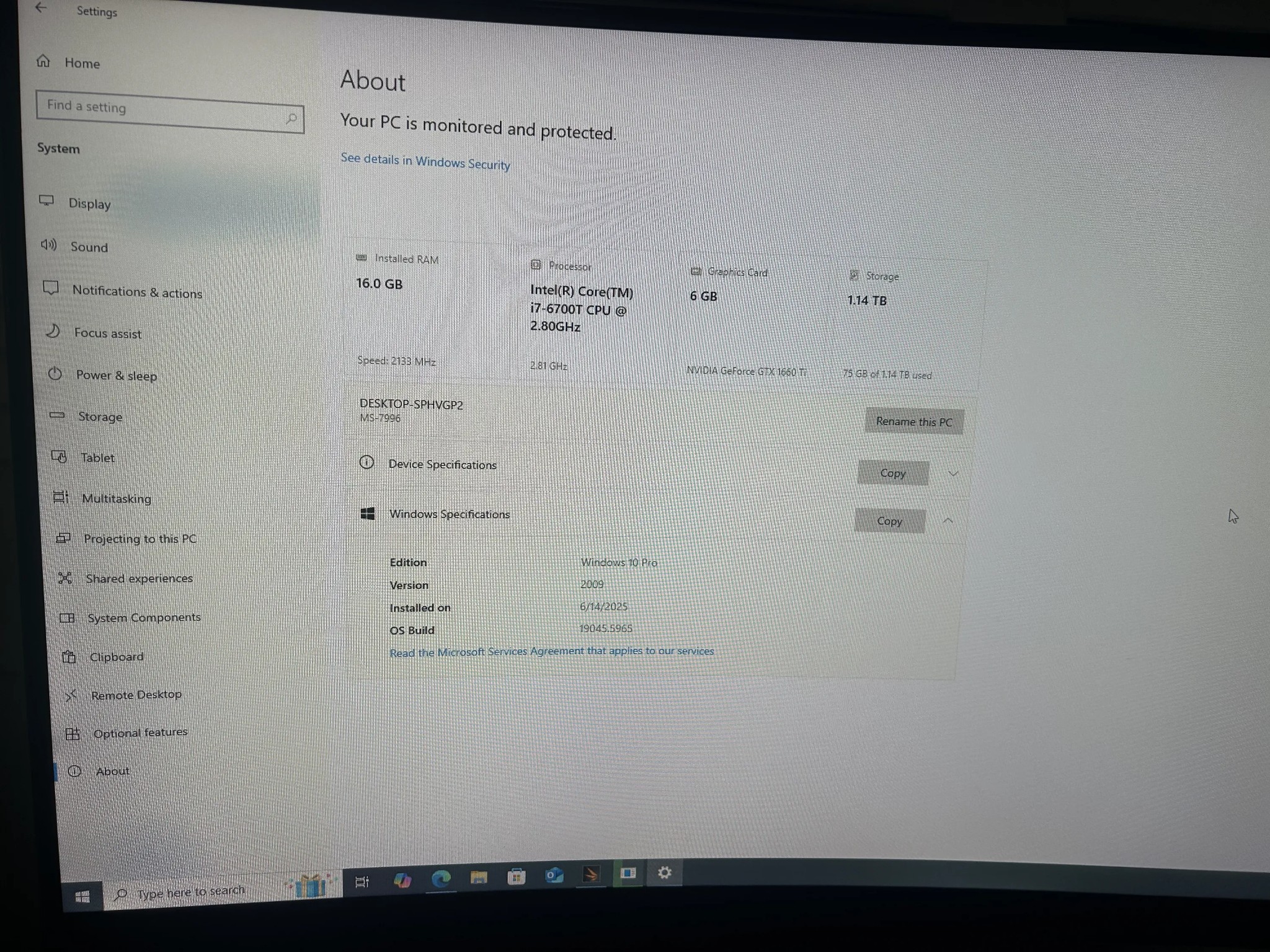Click the Graphics Card icon
This screenshot has width=1270, height=952.
(696, 271)
